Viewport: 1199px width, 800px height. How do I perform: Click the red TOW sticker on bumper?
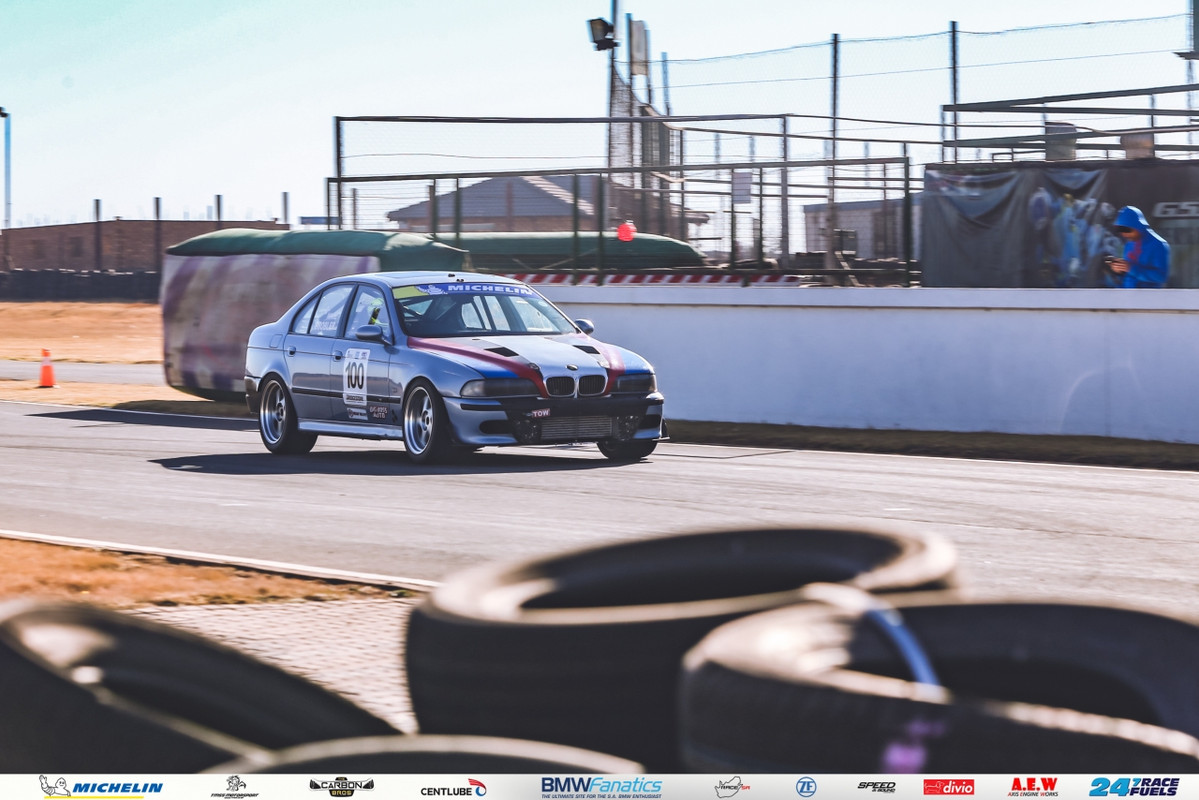pos(540,413)
